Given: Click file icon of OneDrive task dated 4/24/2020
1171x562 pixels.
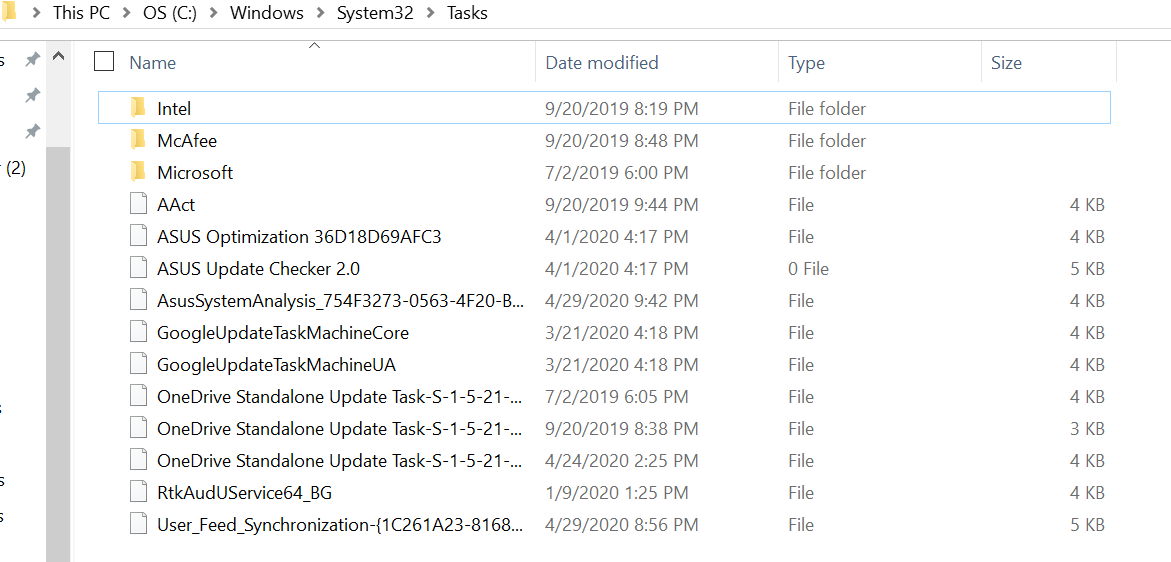Looking at the screenshot, I should pyautogui.click(x=138, y=461).
